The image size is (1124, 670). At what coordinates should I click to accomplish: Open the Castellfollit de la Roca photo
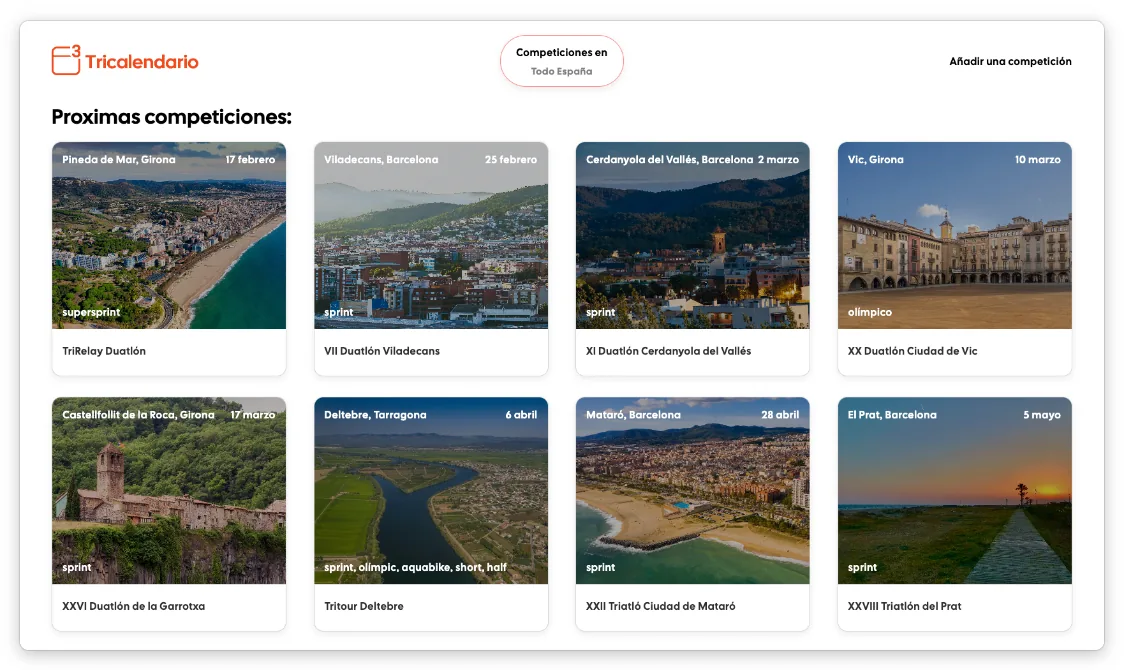(169, 491)
